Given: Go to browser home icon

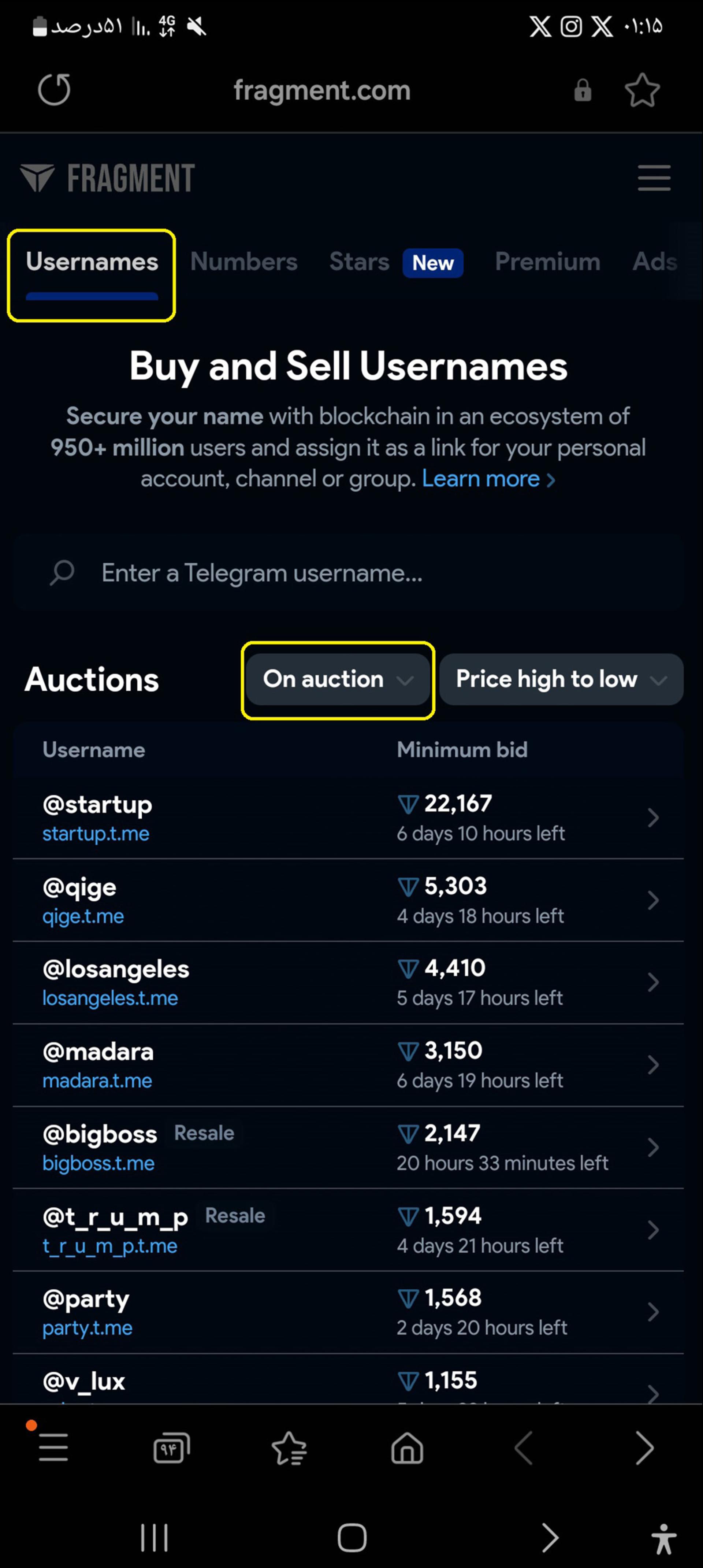Looking at the screenshot, I should (406, 1447).
